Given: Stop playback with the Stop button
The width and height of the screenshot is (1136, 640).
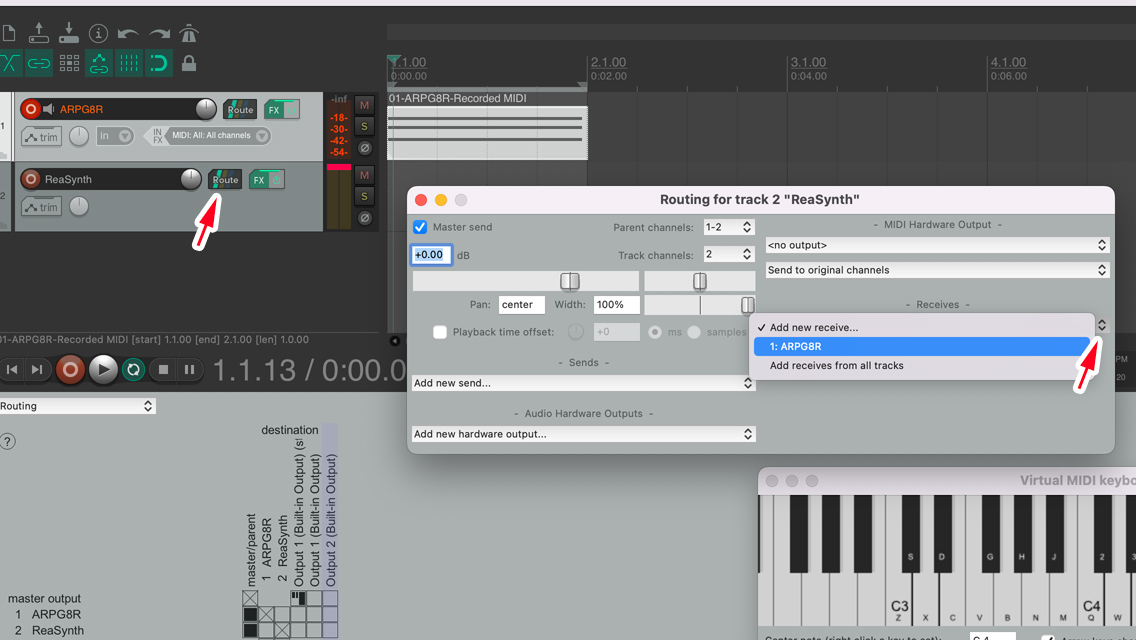Looking at the screenshot, I should click(163, 370).
